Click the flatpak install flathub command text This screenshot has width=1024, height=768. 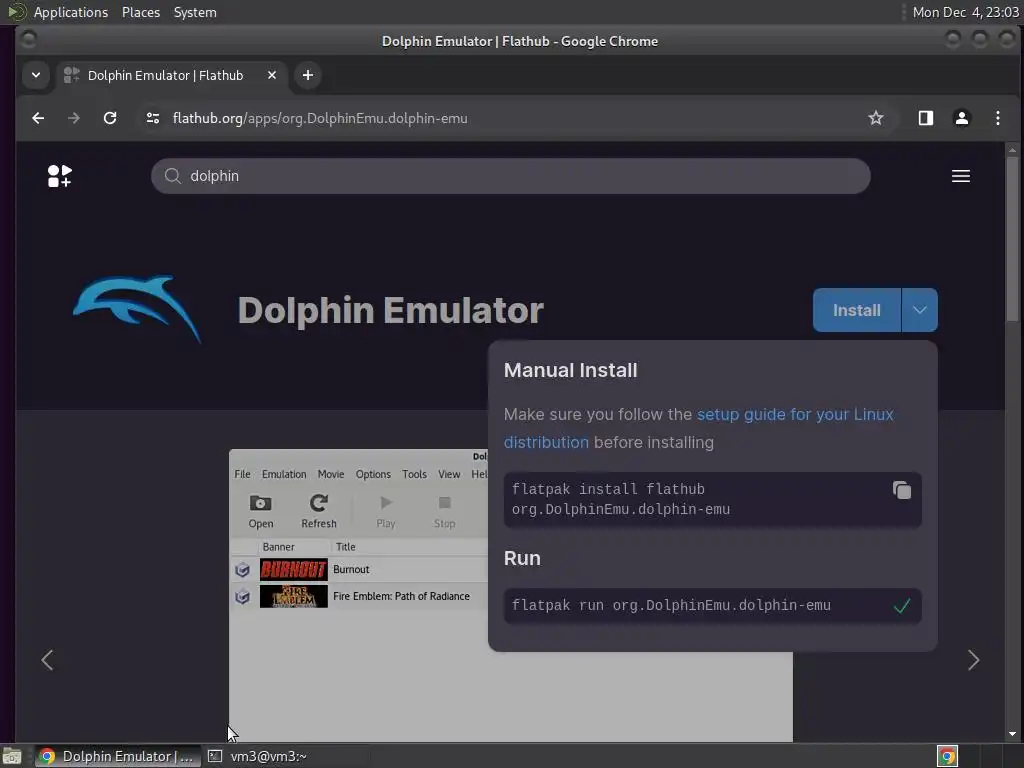click(620, 499)
